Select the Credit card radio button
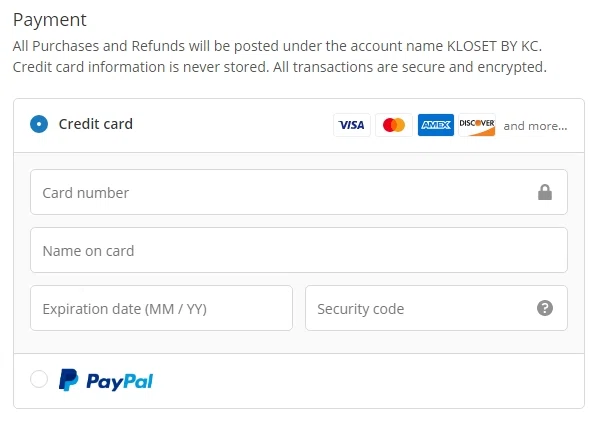 pyautogui.click(x=39, y=125)
